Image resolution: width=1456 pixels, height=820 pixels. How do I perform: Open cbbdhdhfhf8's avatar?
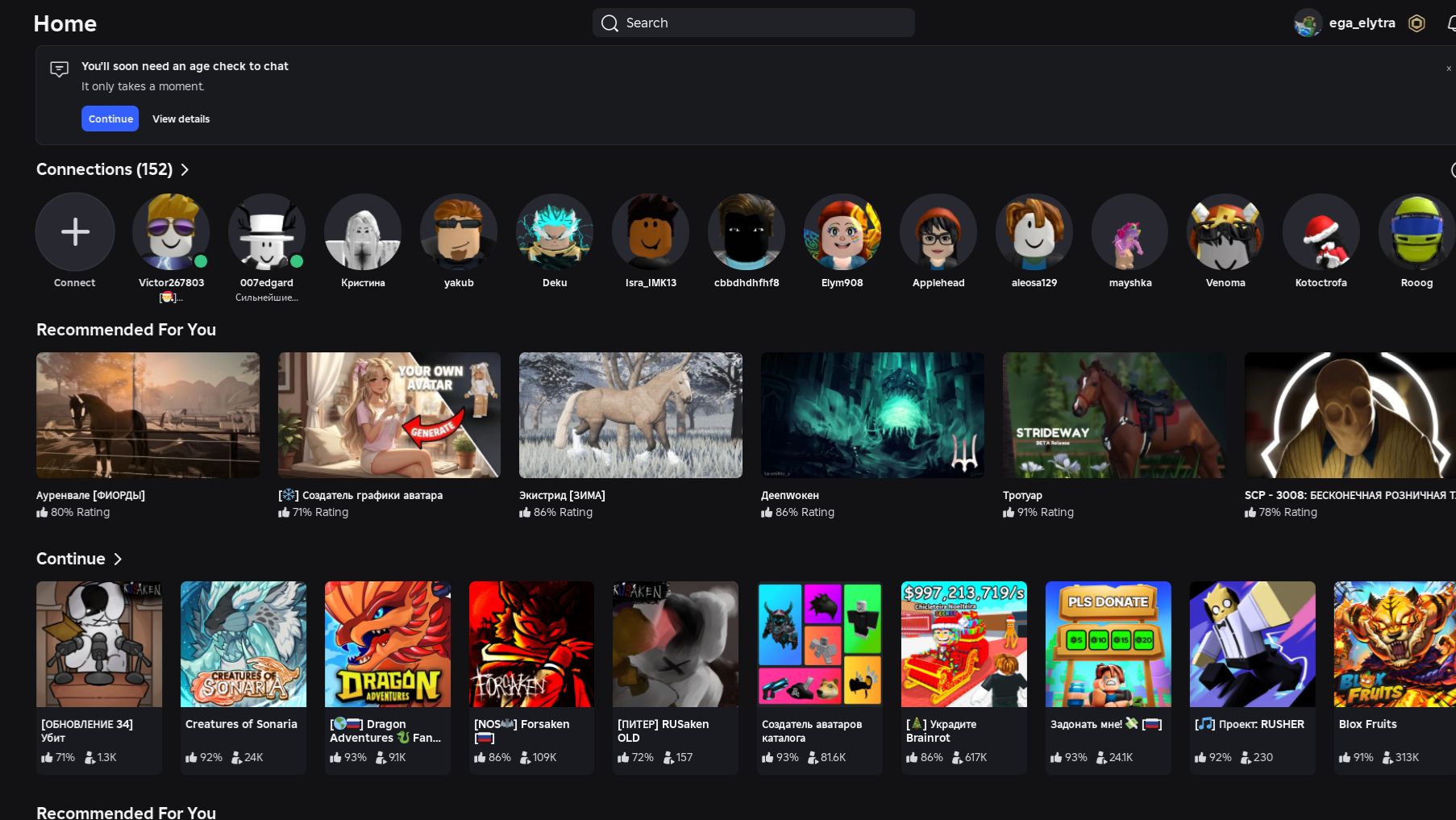[747, 232]
